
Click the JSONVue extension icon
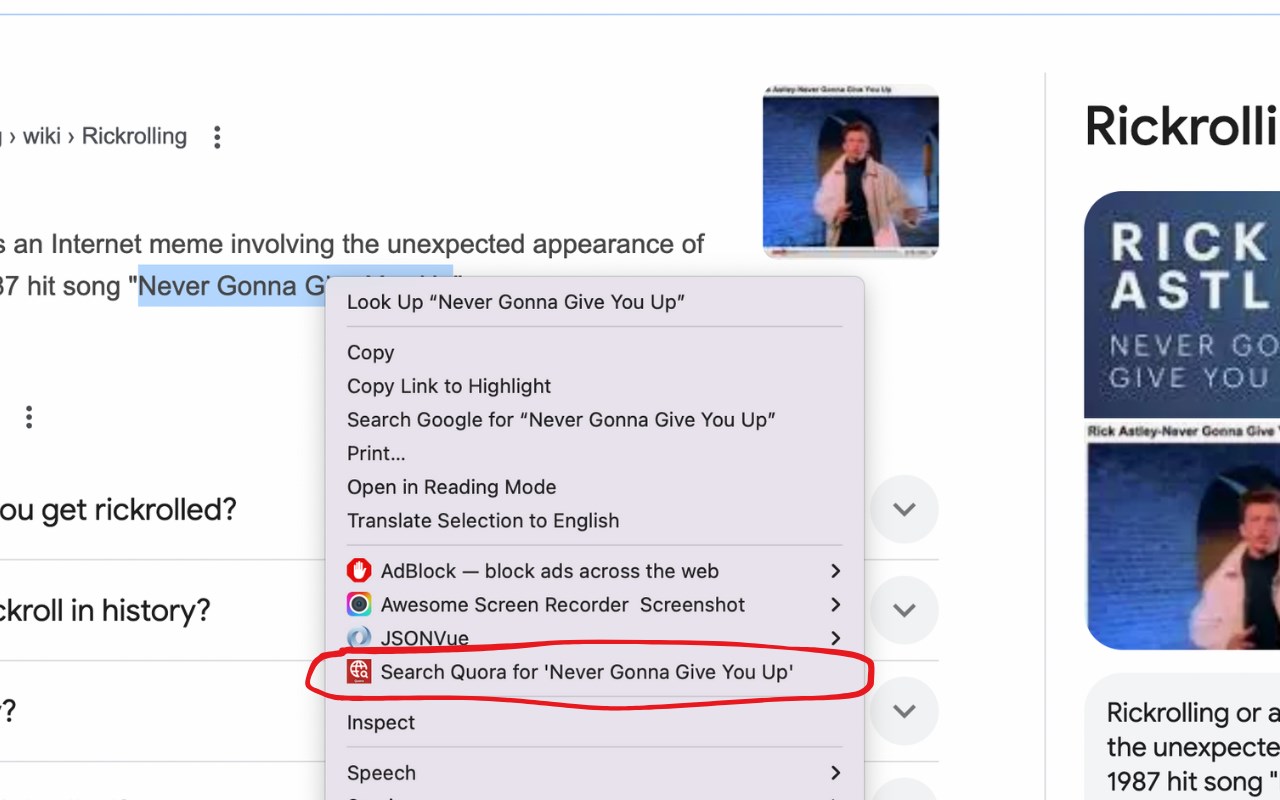(359, 638)
